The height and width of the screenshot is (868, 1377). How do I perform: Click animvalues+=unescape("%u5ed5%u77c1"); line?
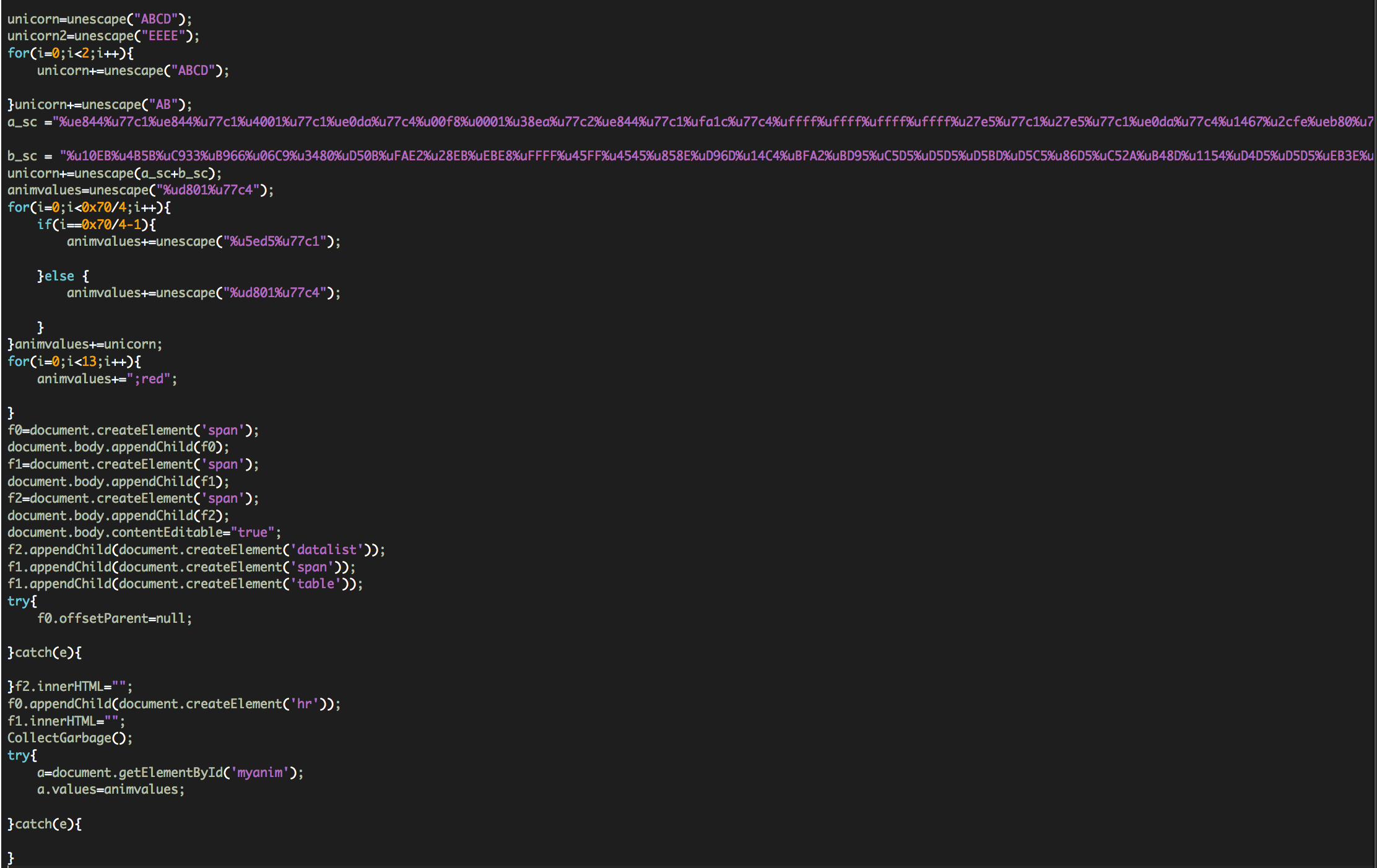[204, 241]
